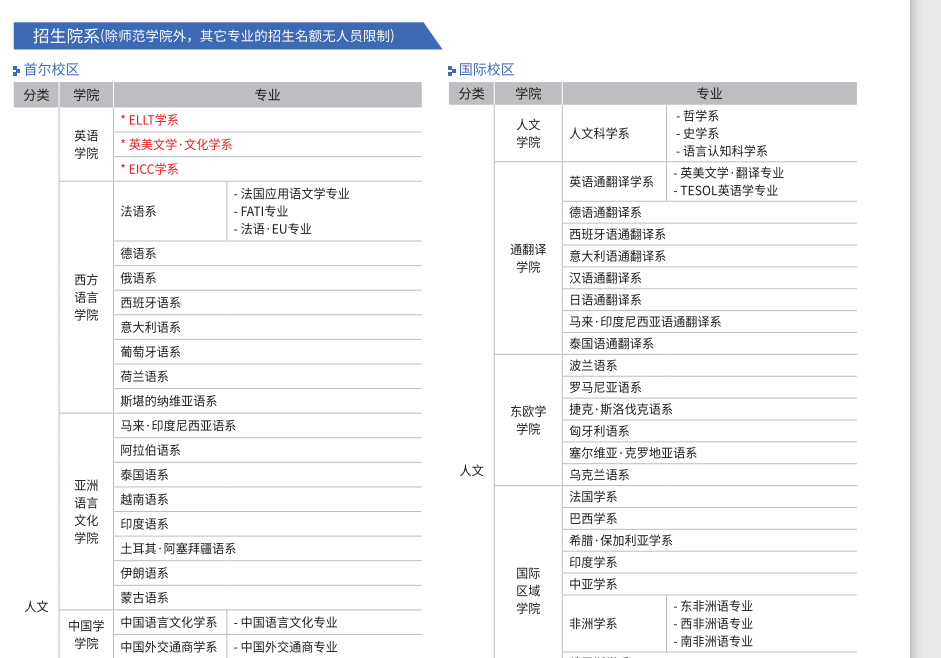The image size is (941, 658).
Task: Select the 人文学院 cell
Action: 529,133
